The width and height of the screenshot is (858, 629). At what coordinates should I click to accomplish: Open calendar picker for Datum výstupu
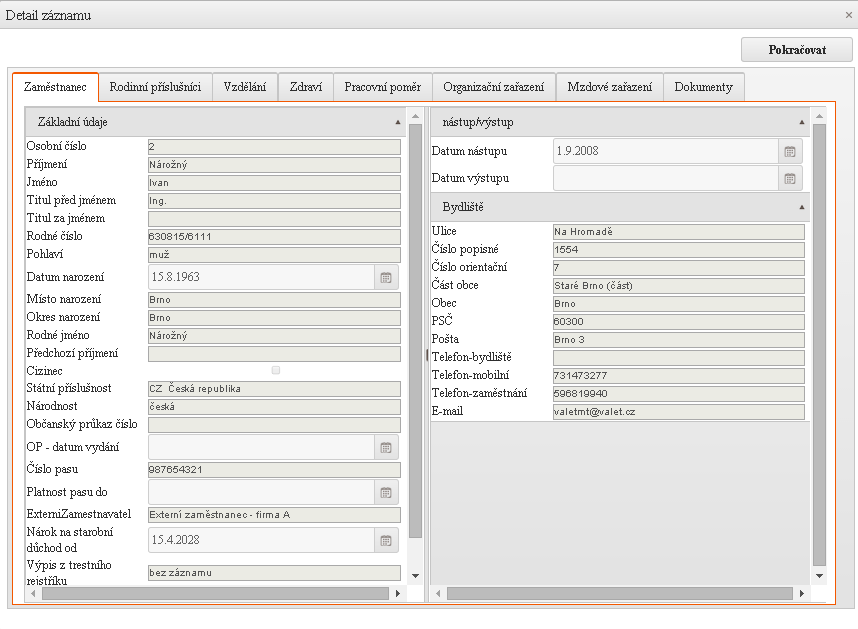(x=790, y=179)
